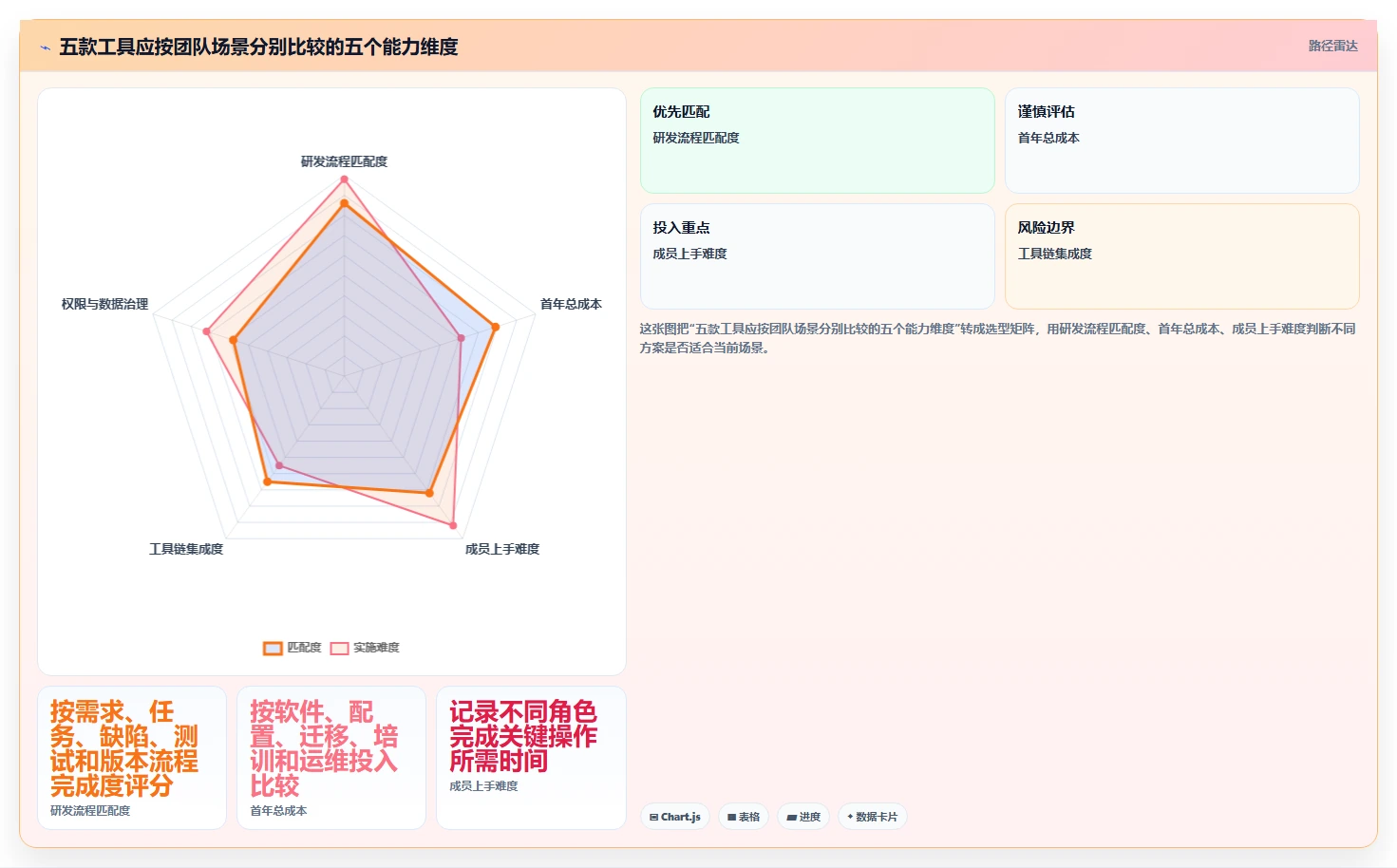Click the pink data point at 研发流程匹配度 axis
Viewport: 1397px width, 868px height.
(x=344, y=179)
